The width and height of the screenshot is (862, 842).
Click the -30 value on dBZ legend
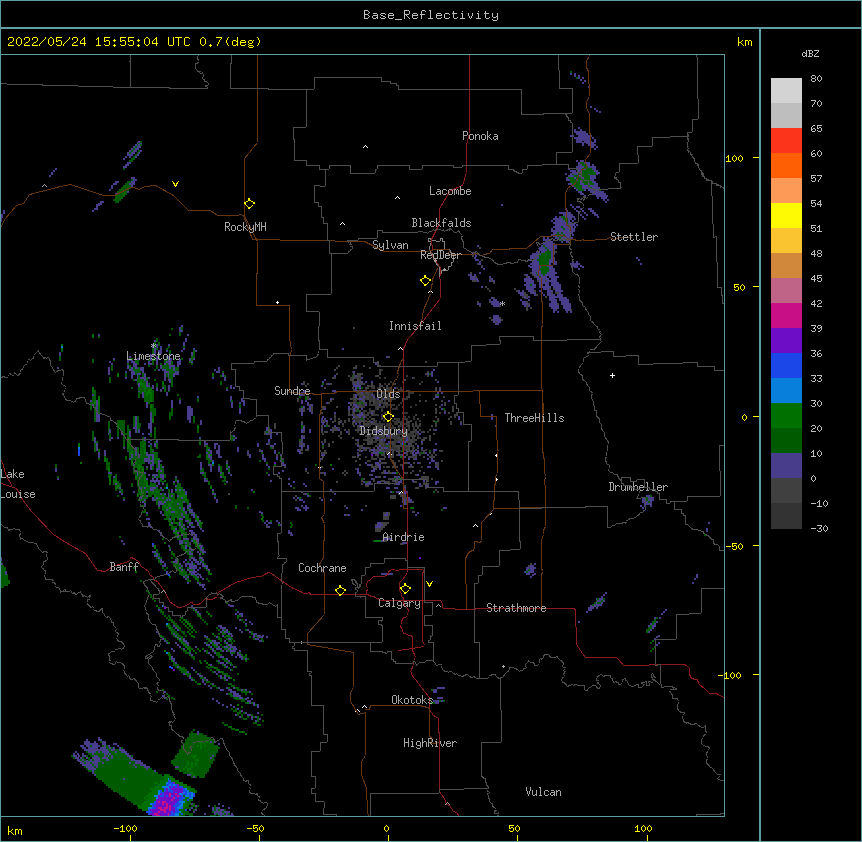click(819, 529)
